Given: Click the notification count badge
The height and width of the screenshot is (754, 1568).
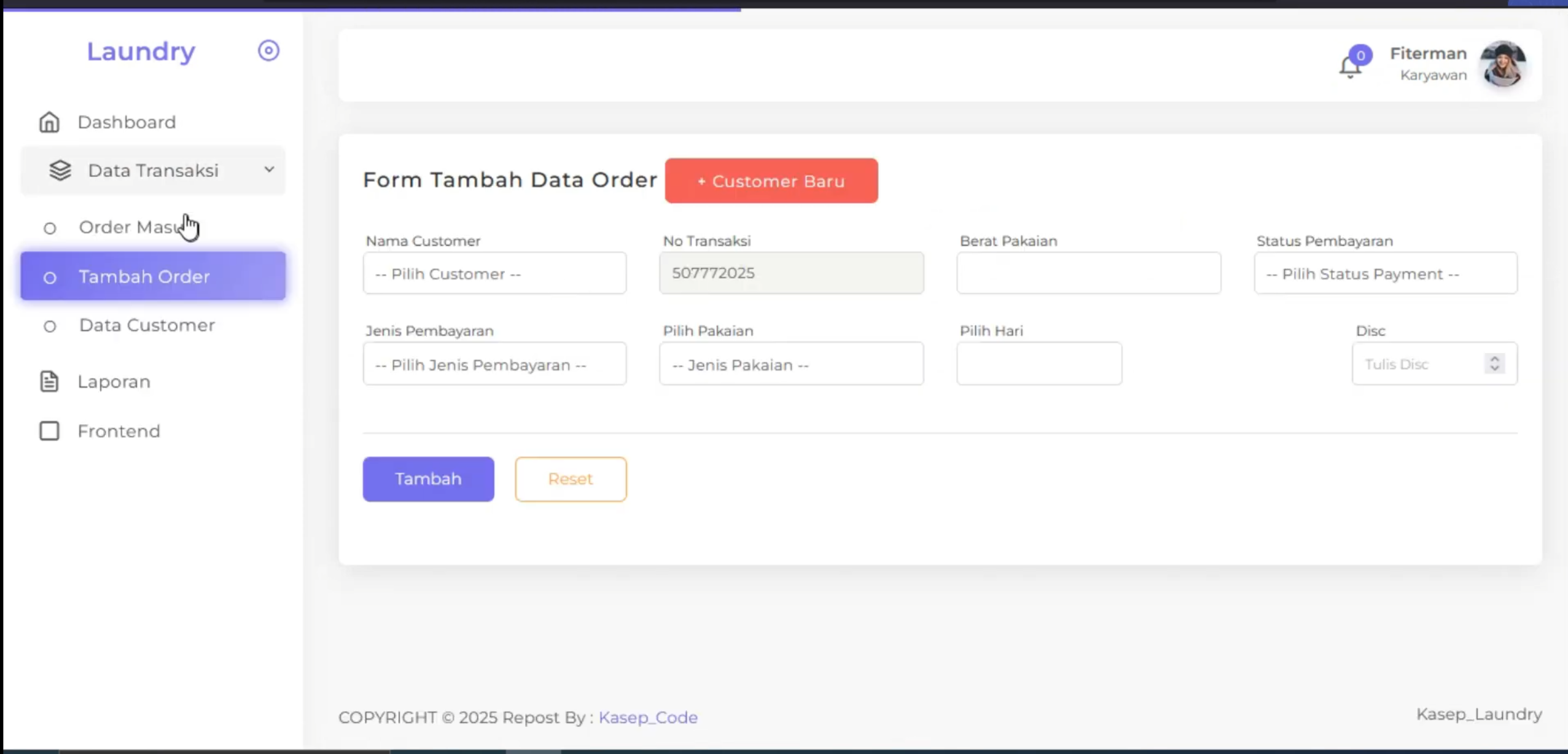Looking at the screenshot, I should click(1360, 55).
